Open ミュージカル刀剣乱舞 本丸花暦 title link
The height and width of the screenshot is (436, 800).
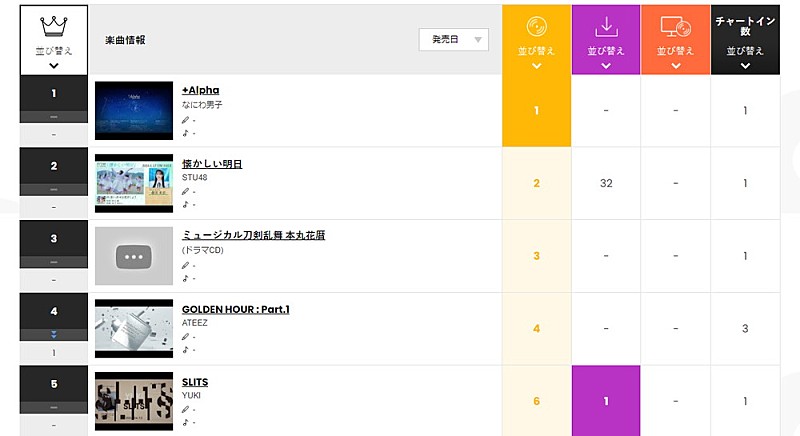tap(253, 235)
